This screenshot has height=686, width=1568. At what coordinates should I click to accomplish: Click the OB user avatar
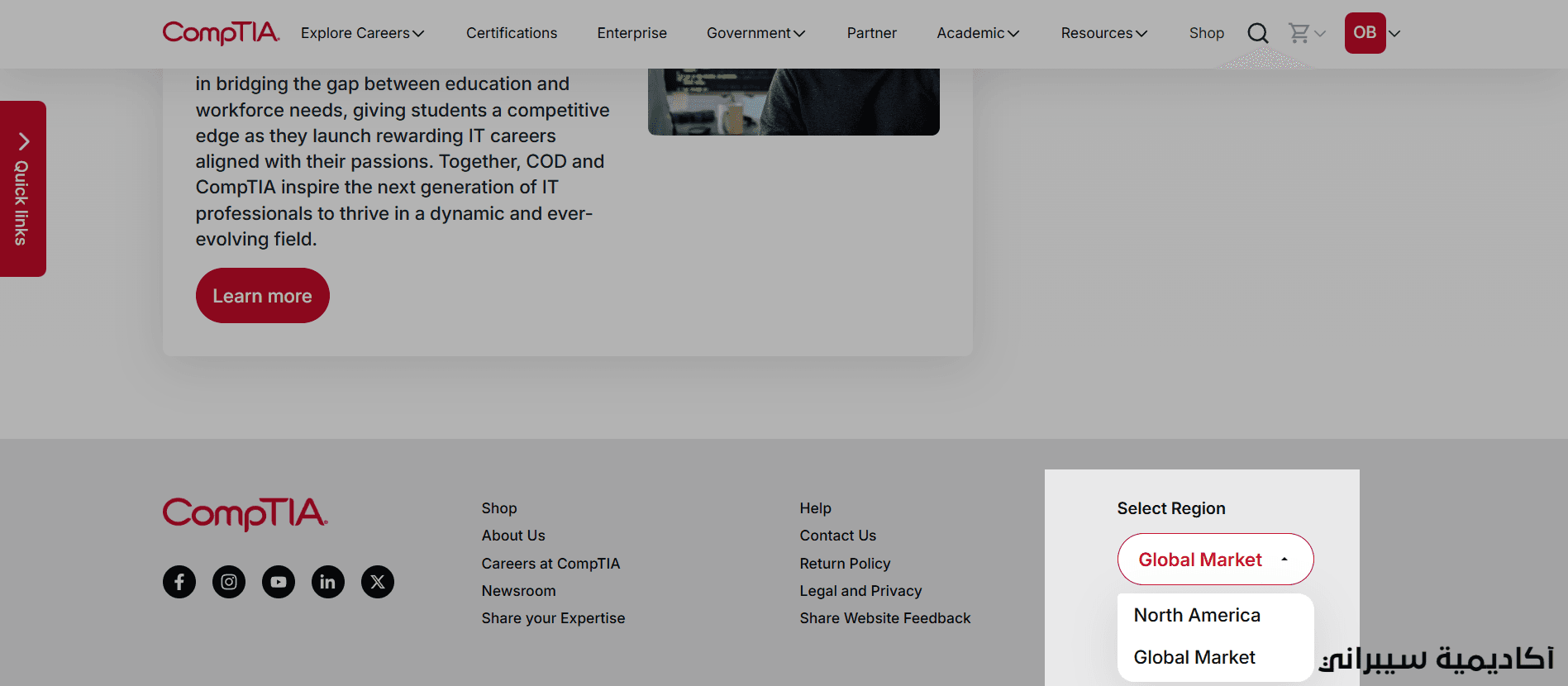[x=1365, y=33]
